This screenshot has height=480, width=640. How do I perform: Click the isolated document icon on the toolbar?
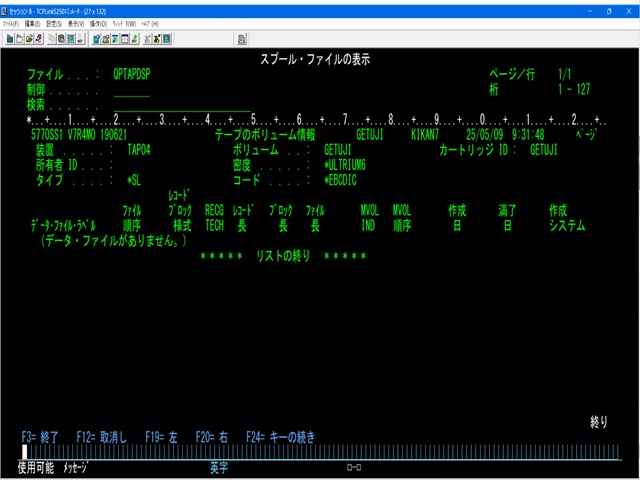tap(19, 38)
